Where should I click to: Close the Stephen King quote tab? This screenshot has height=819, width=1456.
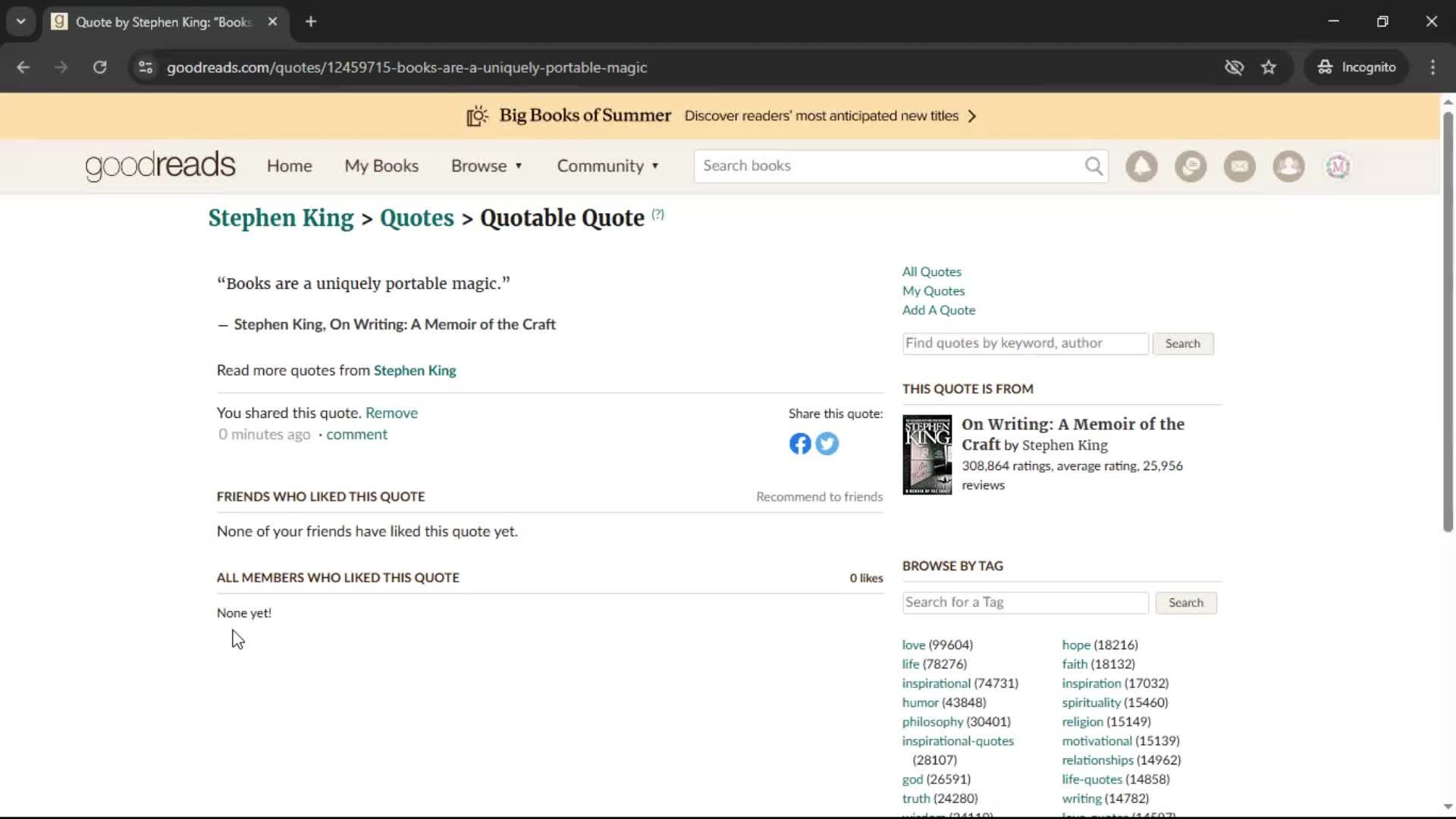(x=272, y=22)
